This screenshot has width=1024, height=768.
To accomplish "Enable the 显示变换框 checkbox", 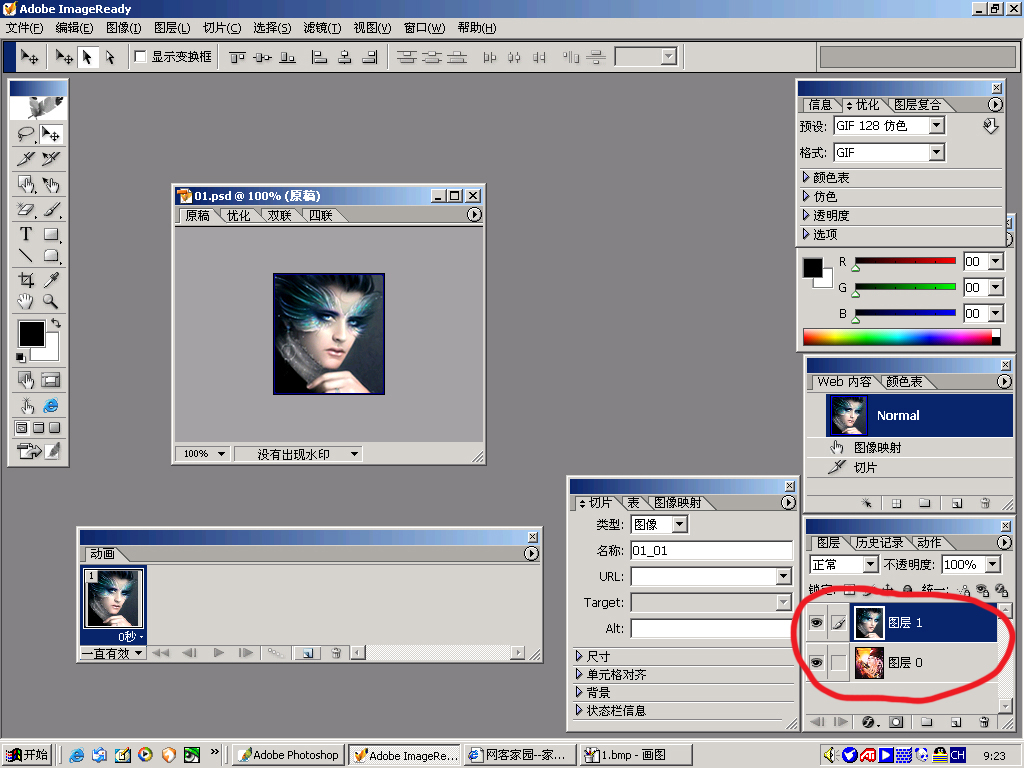I will coord(140,57).
